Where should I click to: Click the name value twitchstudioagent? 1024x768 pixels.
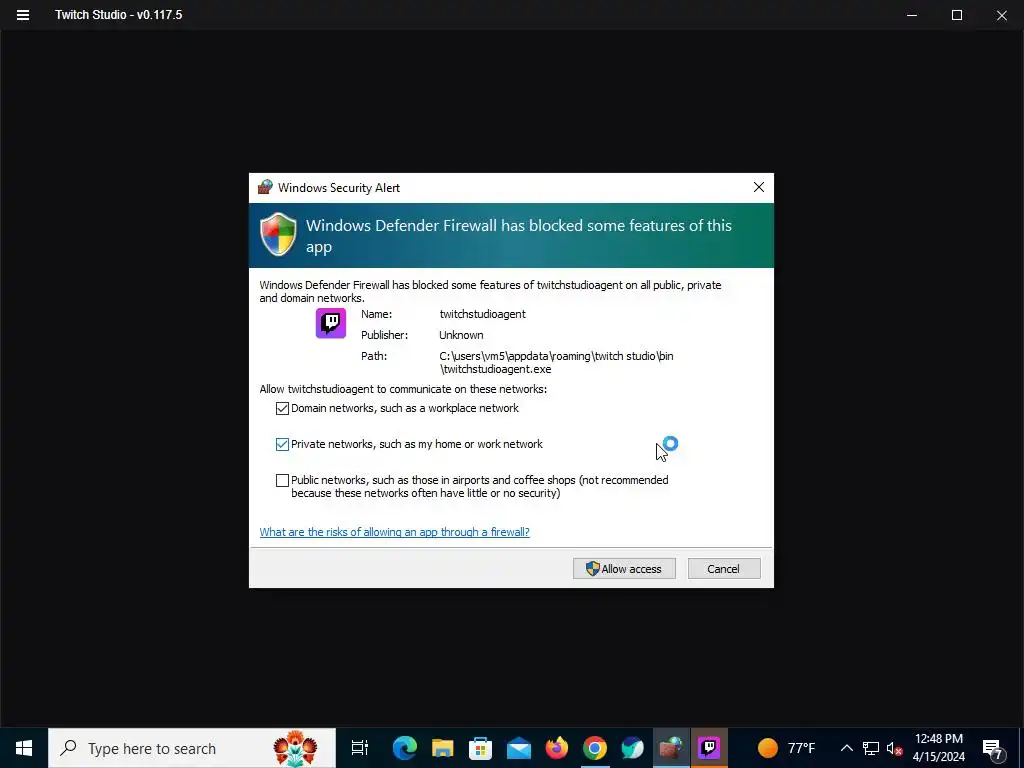click(x=483, y=314)
